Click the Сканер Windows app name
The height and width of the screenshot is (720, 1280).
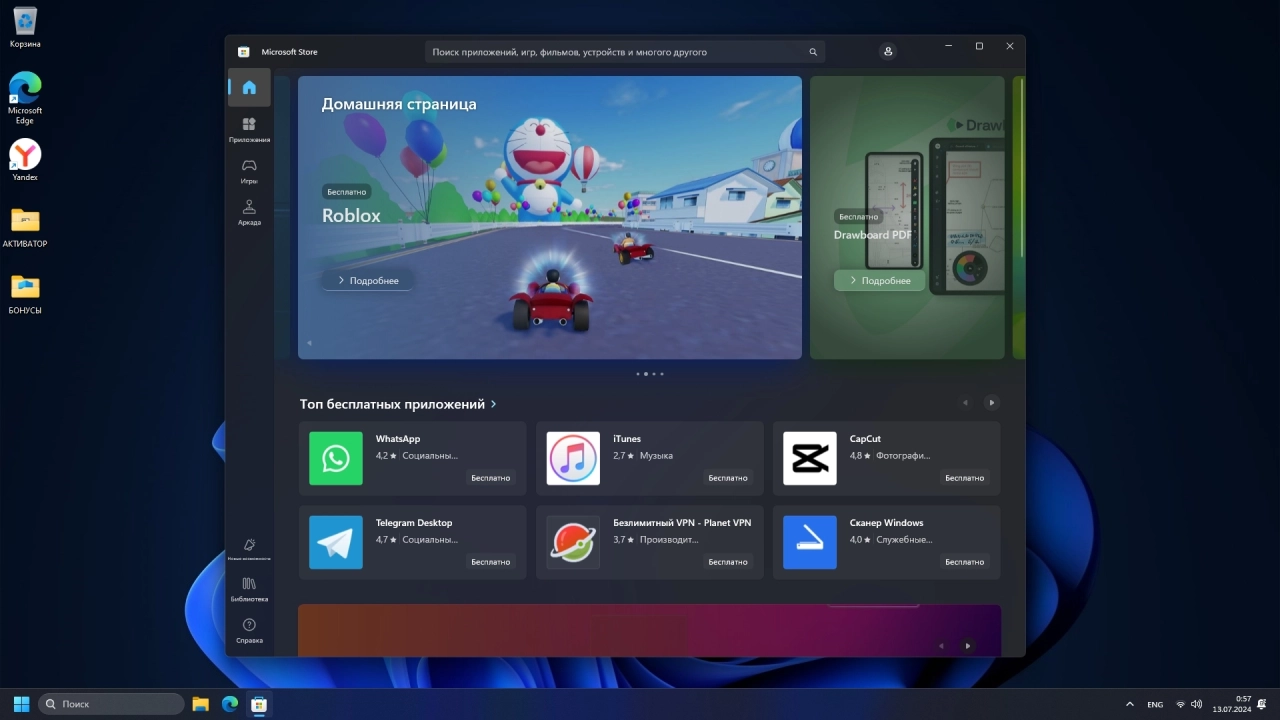886,523
